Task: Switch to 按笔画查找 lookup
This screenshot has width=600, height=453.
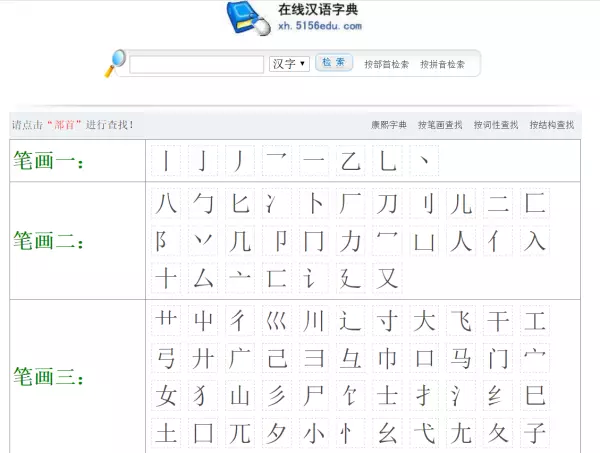Action: (440, 125)
